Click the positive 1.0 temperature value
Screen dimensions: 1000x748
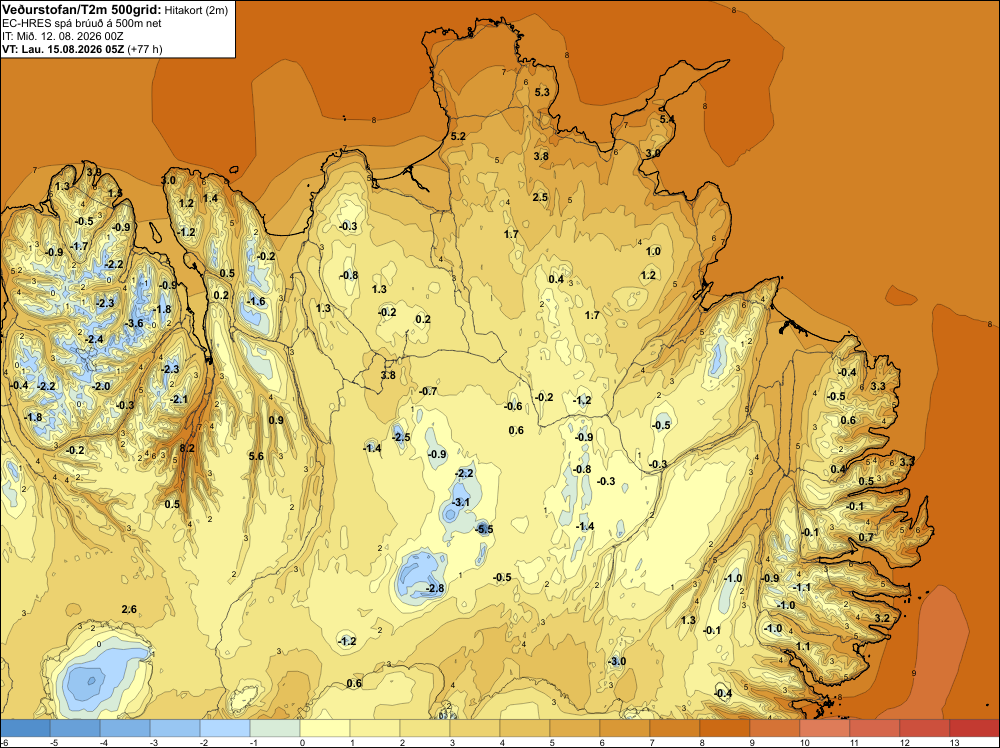653,251
